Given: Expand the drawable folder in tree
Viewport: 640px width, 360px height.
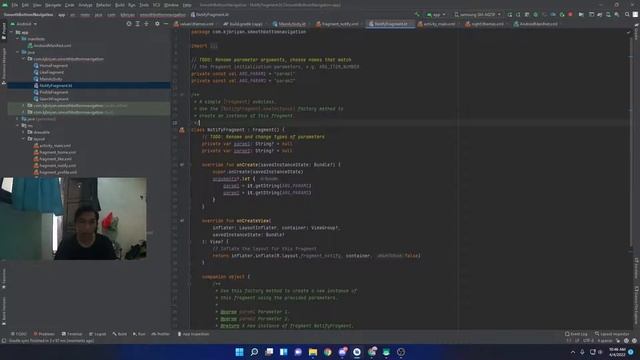Looking at the screenshot, I should [24, 132].
